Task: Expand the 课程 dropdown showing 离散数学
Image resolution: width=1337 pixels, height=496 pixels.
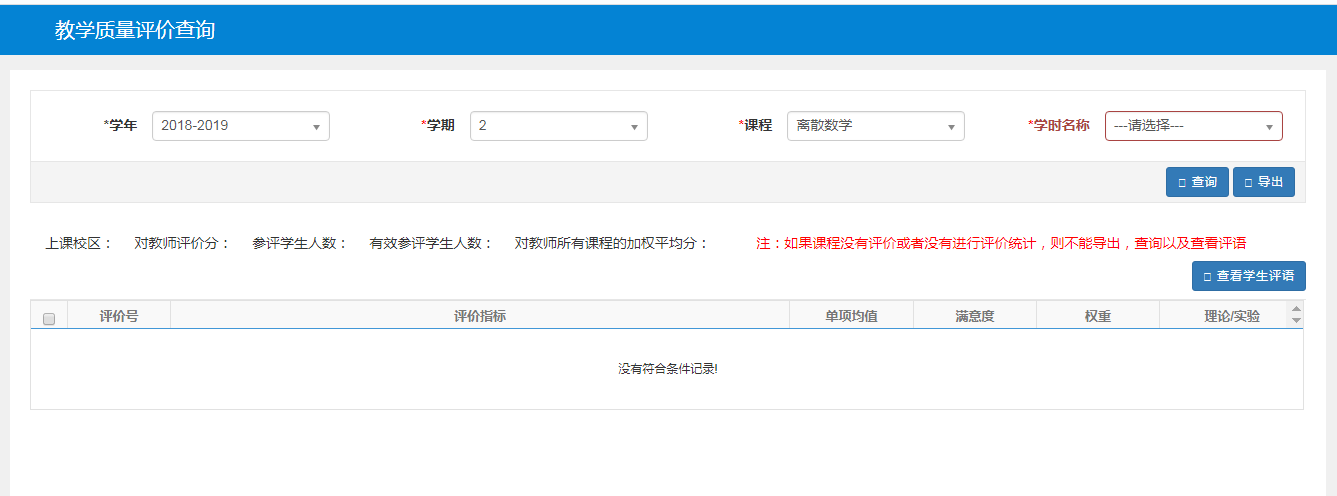Action: click(x=875, y=126)
